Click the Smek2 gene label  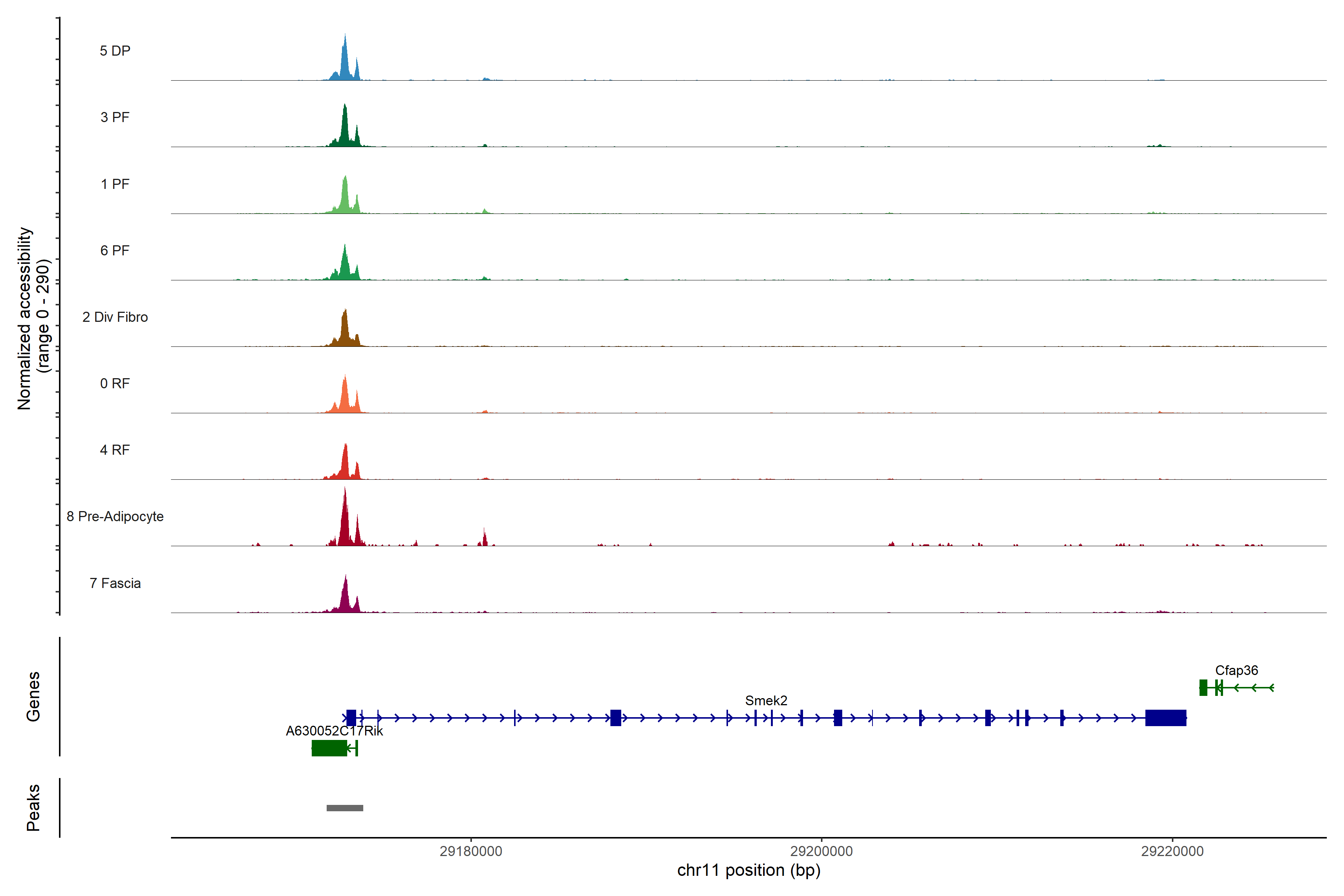(766, 700)
